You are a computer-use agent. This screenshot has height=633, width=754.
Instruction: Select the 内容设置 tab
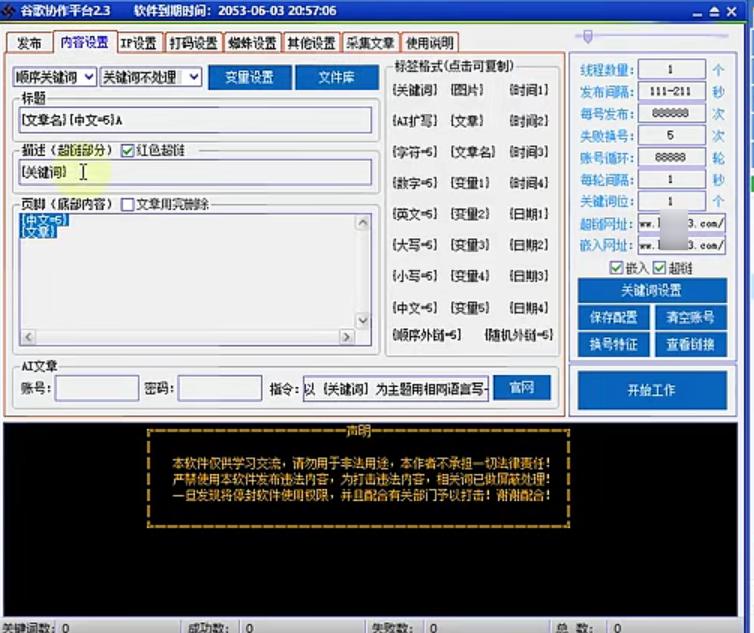[x=85, y=42]
